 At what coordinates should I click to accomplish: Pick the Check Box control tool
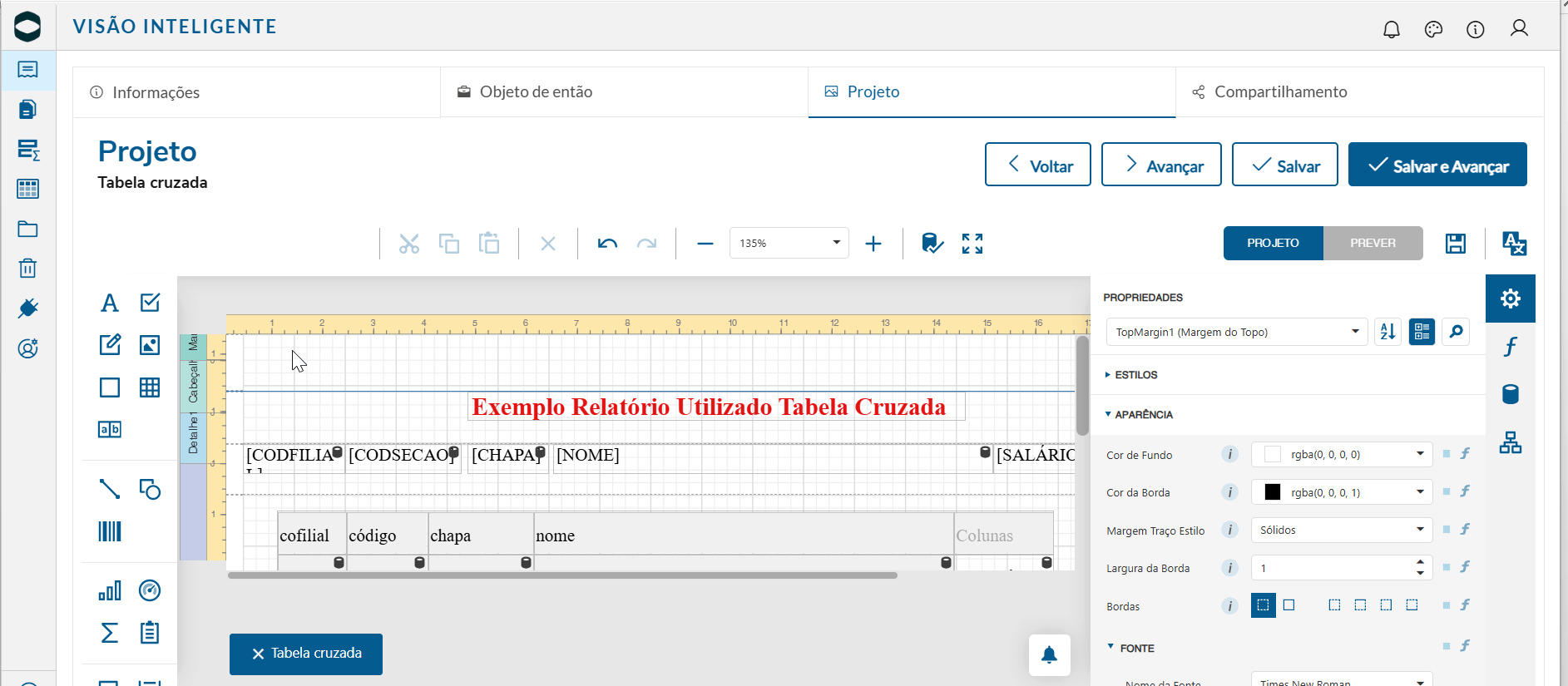click(x=150, y=303)
